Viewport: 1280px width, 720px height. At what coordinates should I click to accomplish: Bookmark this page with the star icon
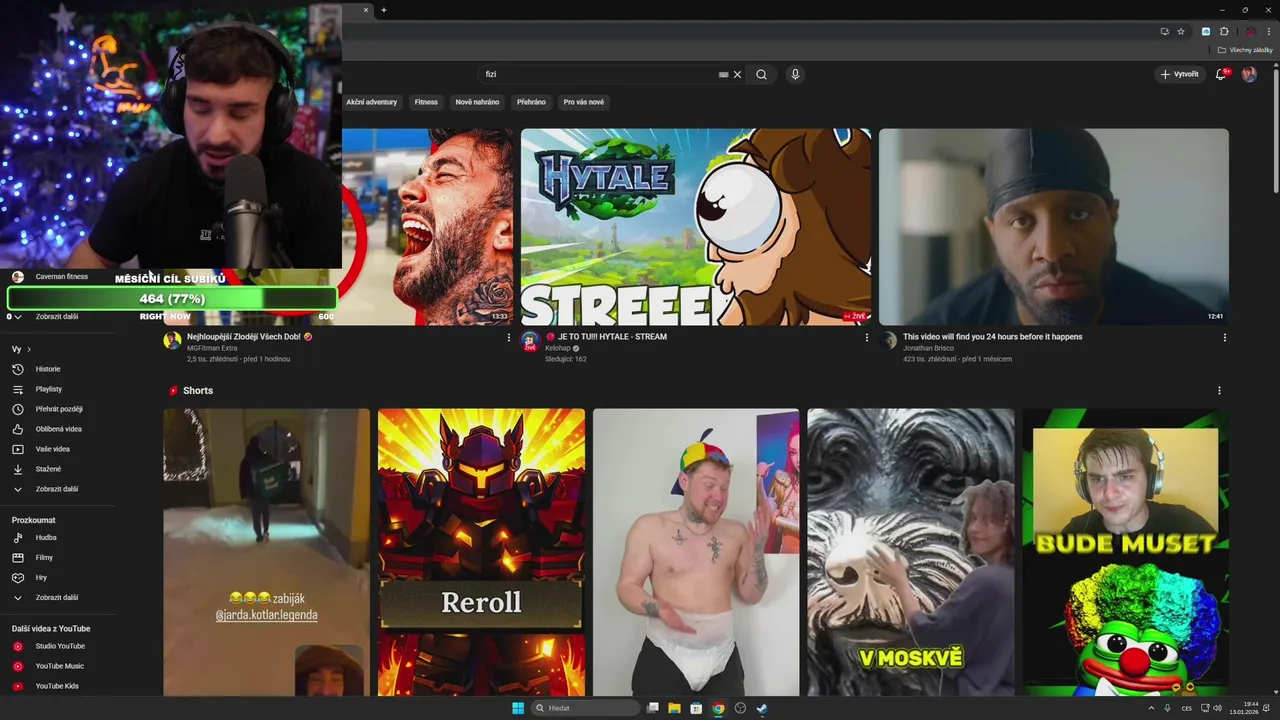click(x=1181, y=31)
